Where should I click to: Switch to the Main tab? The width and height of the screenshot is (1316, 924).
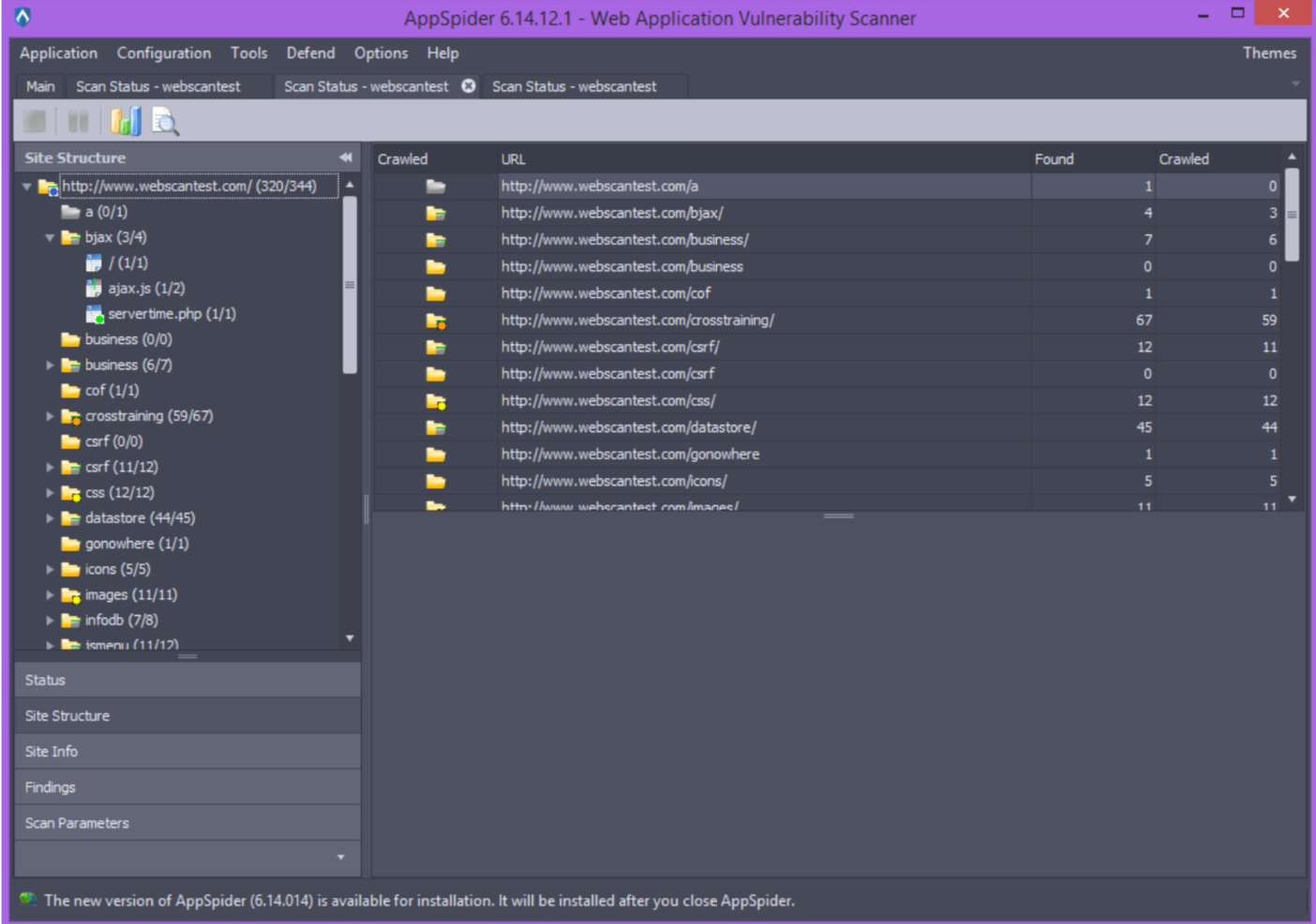click(x=40, y=86)
